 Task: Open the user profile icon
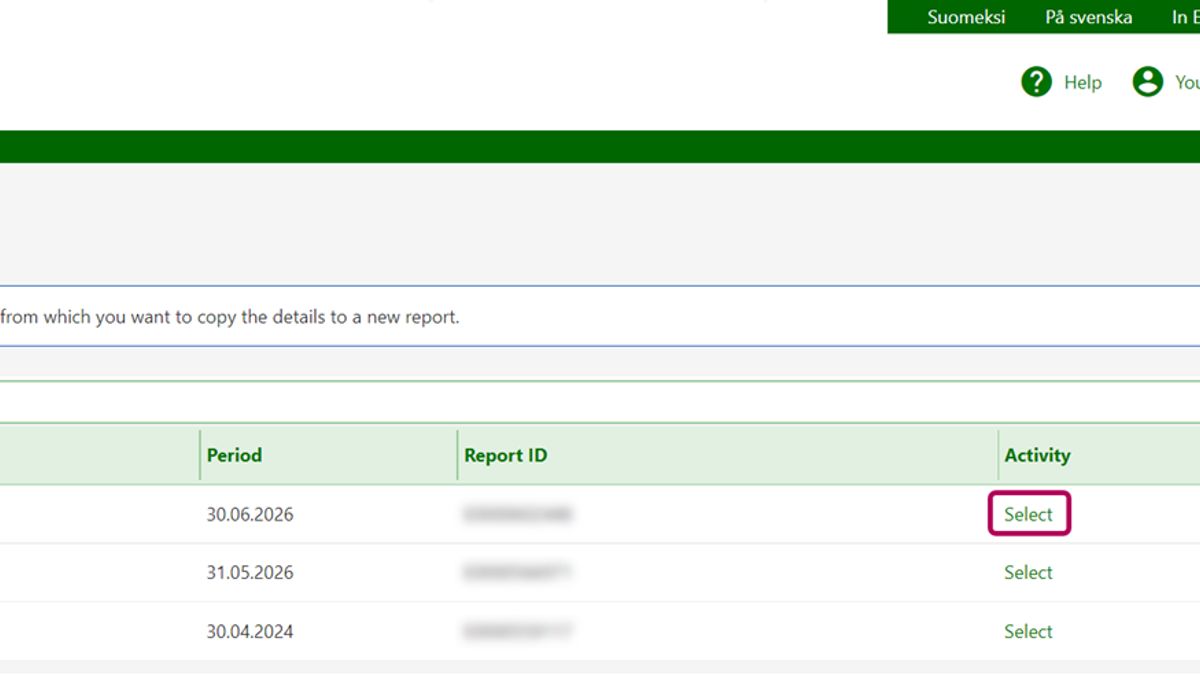[1147, 82]
